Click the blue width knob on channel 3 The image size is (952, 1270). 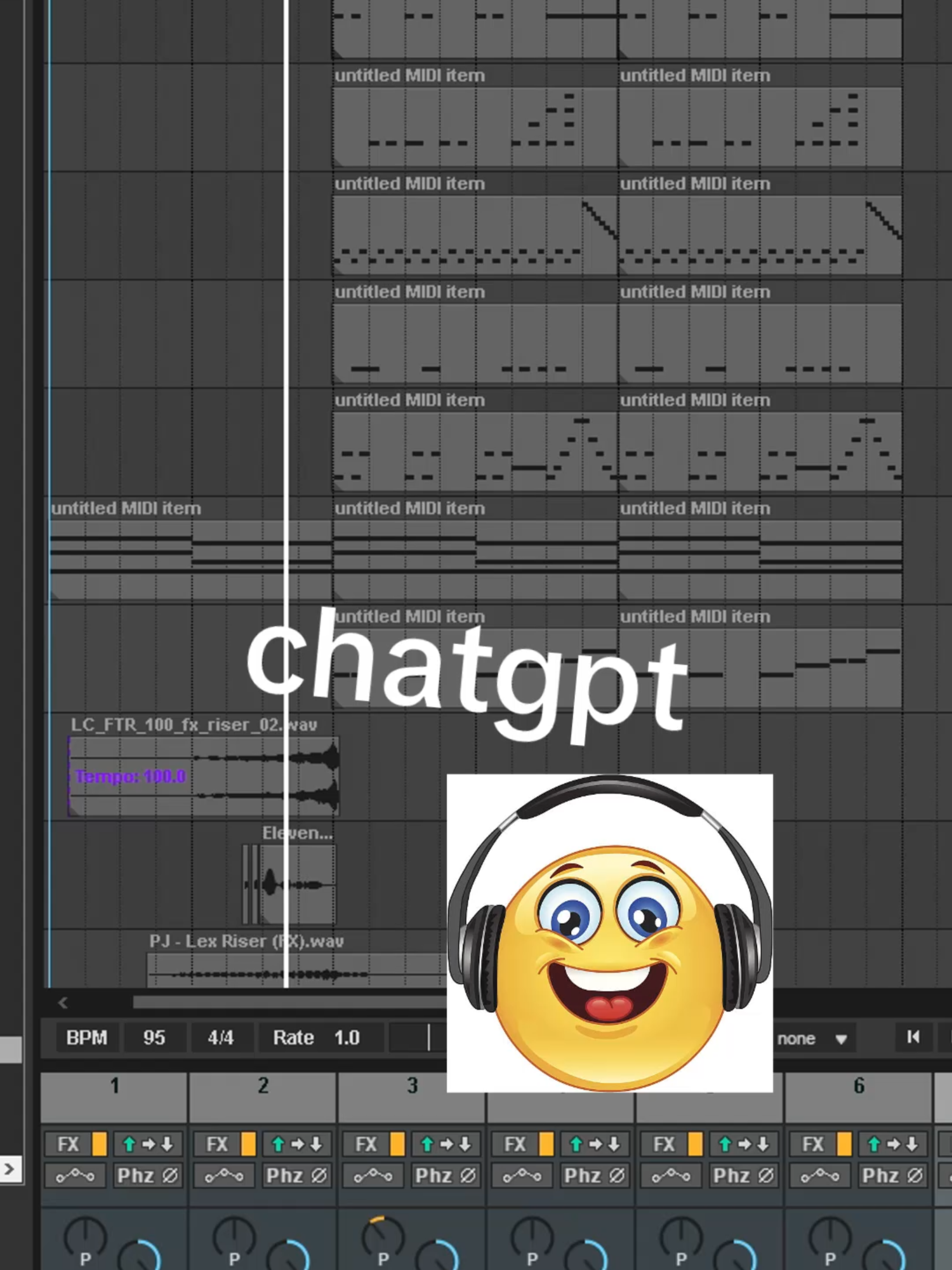point(438,1256)
